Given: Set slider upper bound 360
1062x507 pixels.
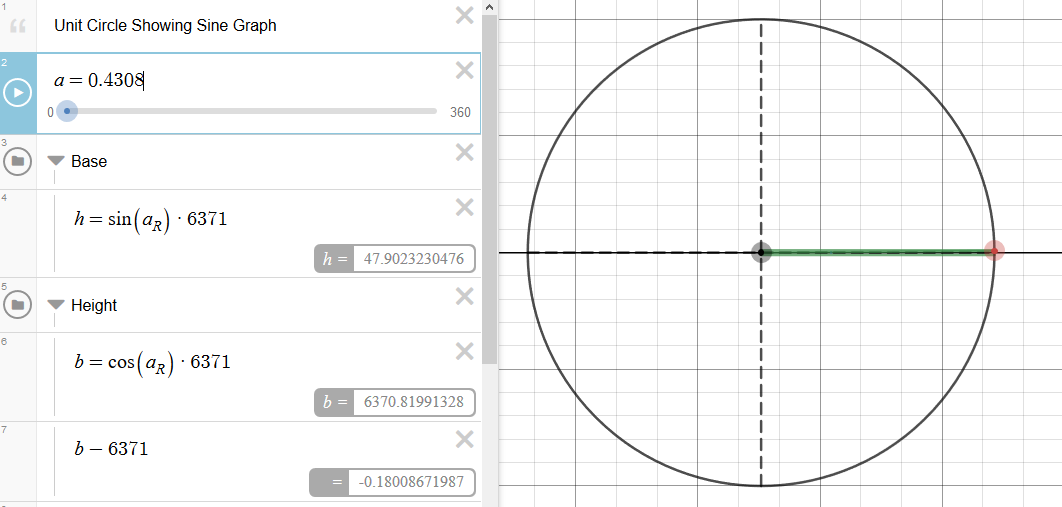Looking at the screenshot, I should click(x=460, y=112).
